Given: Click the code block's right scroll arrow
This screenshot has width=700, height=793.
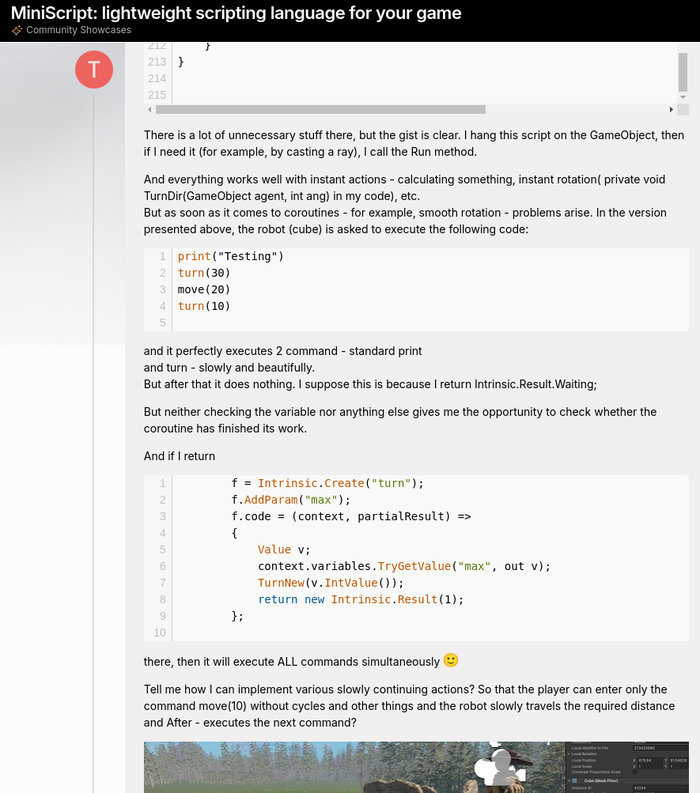Looking at the screenshot, I should click(672, 109).
